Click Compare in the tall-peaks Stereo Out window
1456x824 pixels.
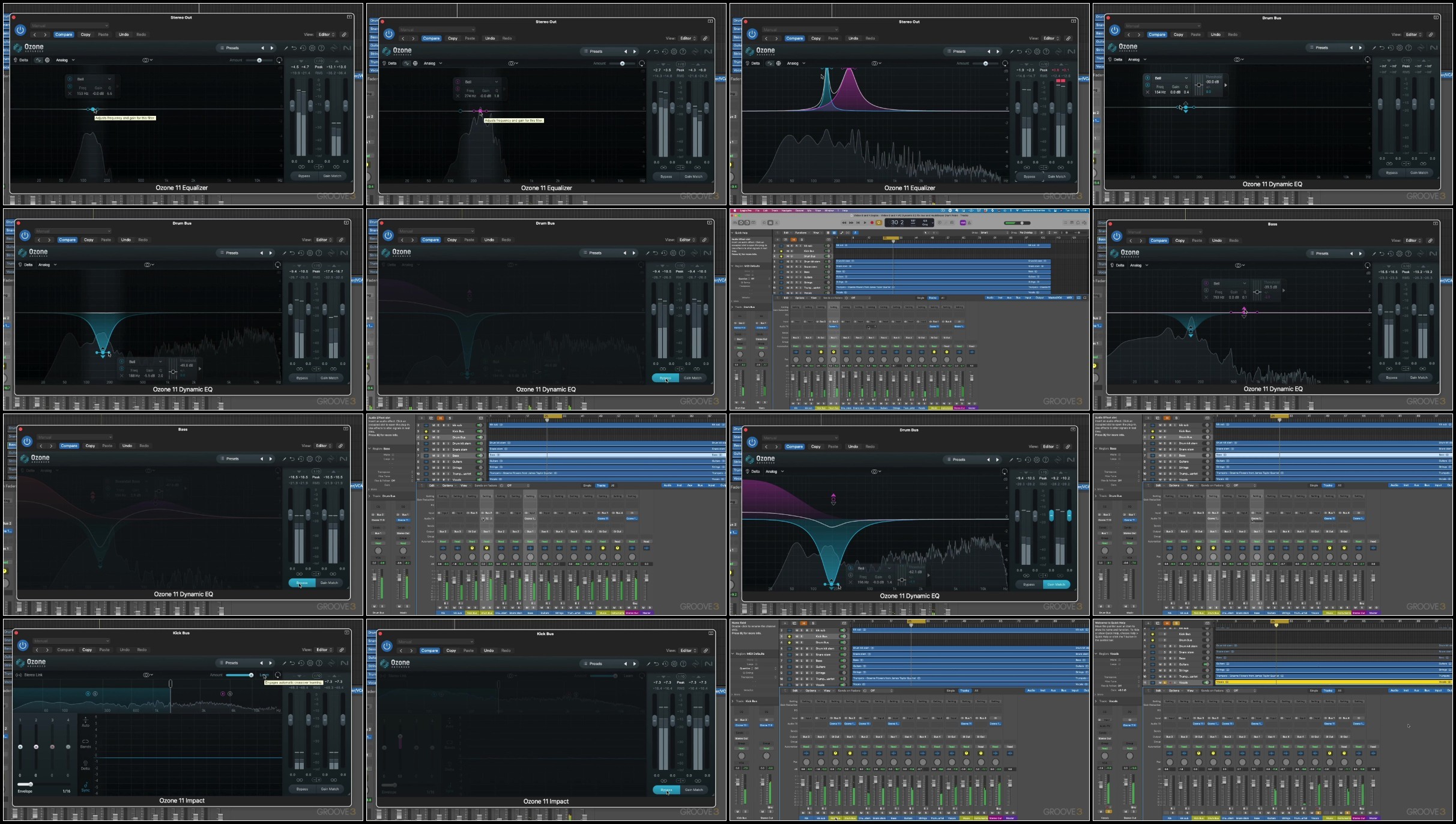point(794,38)
